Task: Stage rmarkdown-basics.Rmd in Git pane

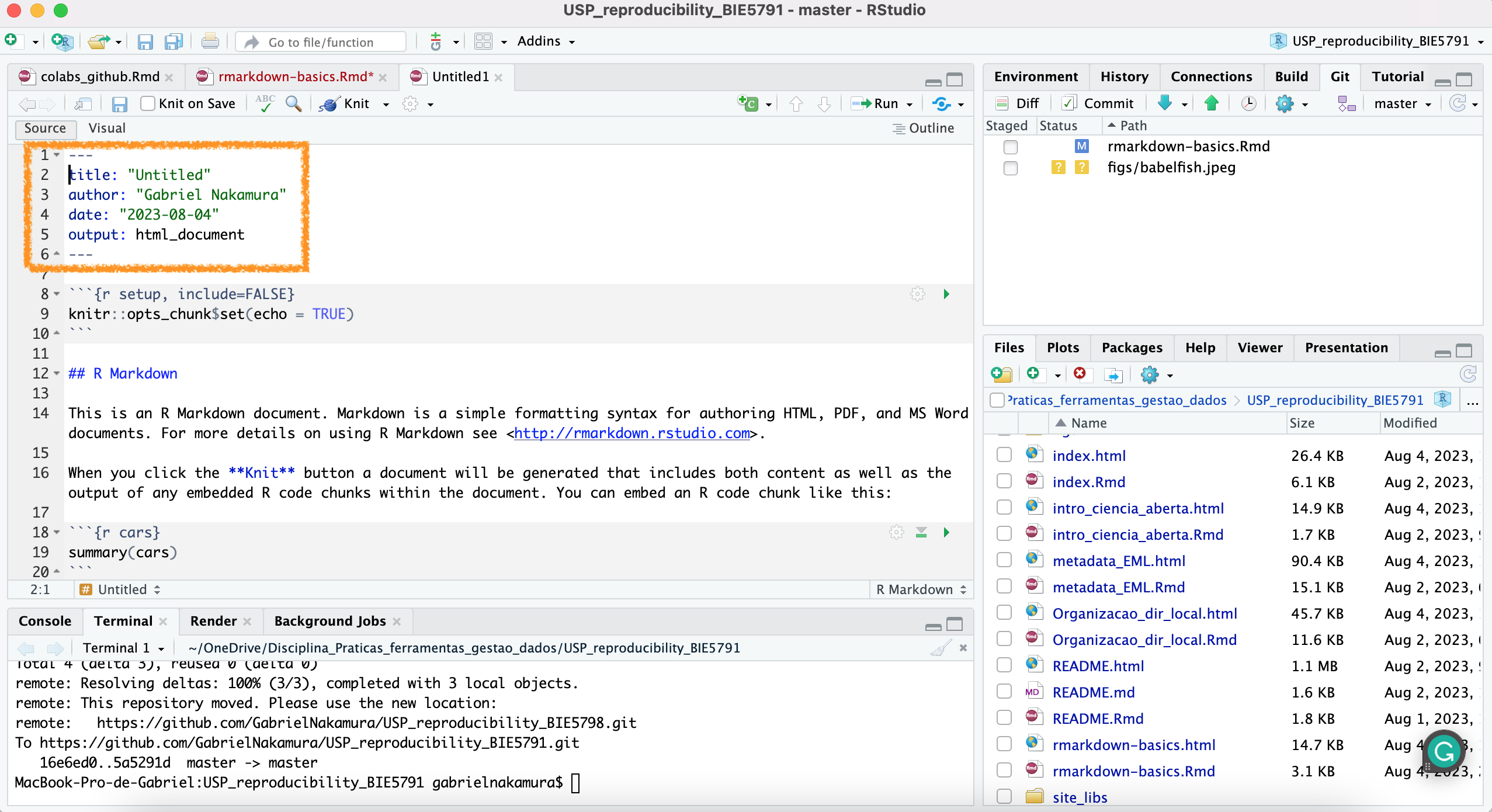Action: tap(1010, 147)
